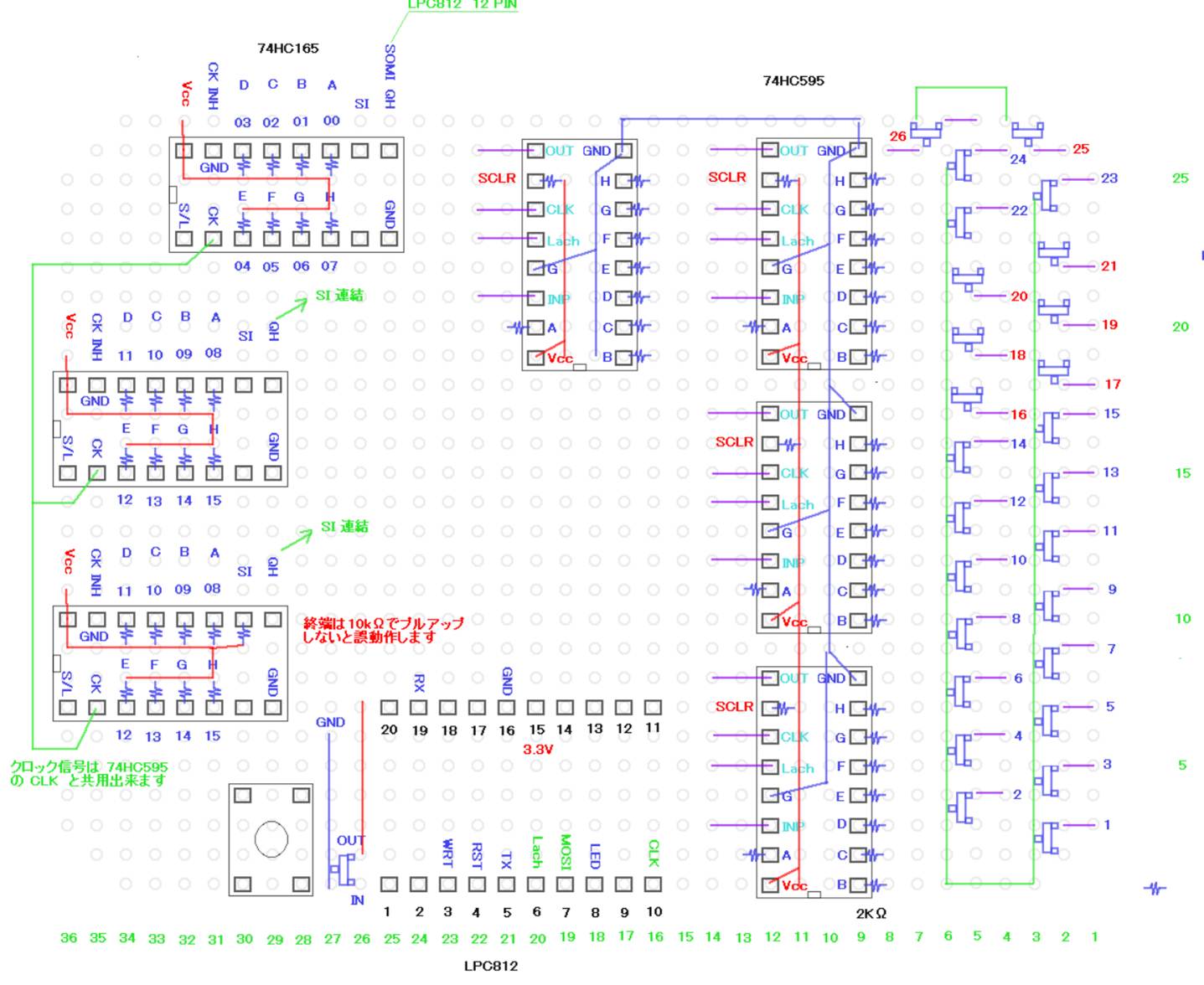The image size is (1204, 985).
Task: Select LPC812 pin 1 pad
Action: pos(389,884)
